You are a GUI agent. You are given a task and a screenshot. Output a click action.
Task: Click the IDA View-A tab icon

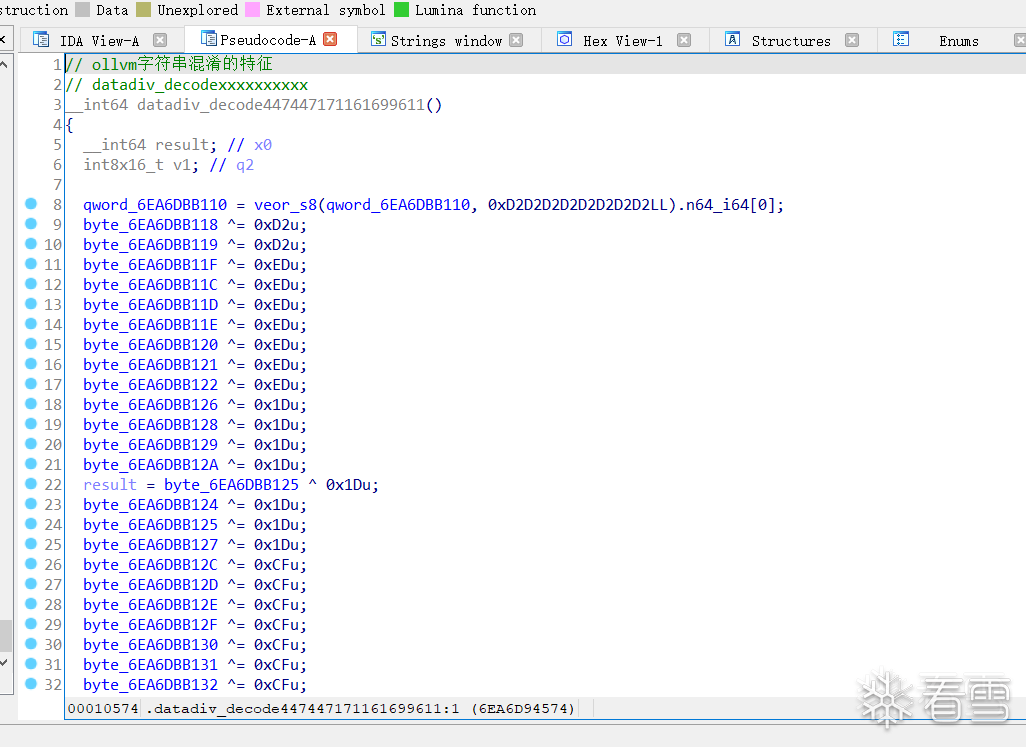41,40
